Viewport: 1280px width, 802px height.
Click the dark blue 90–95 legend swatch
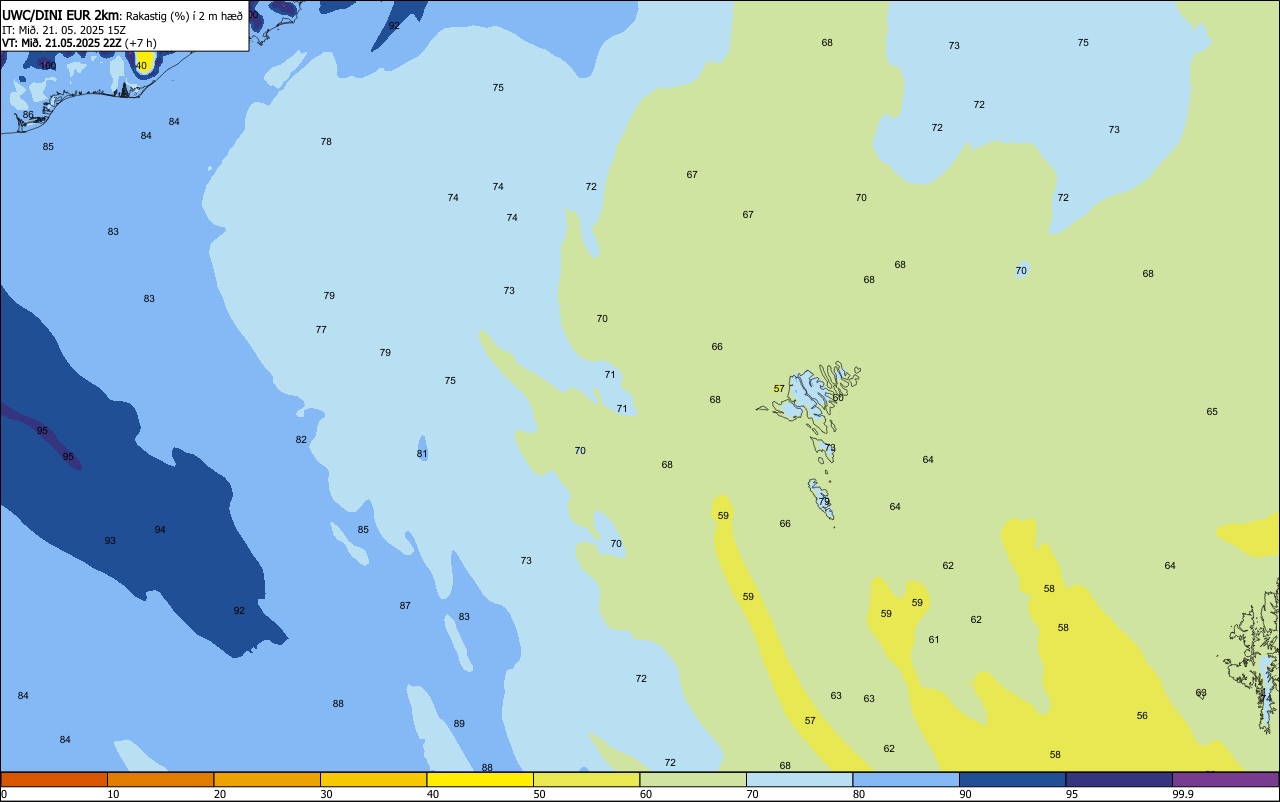pos(1012,779)
